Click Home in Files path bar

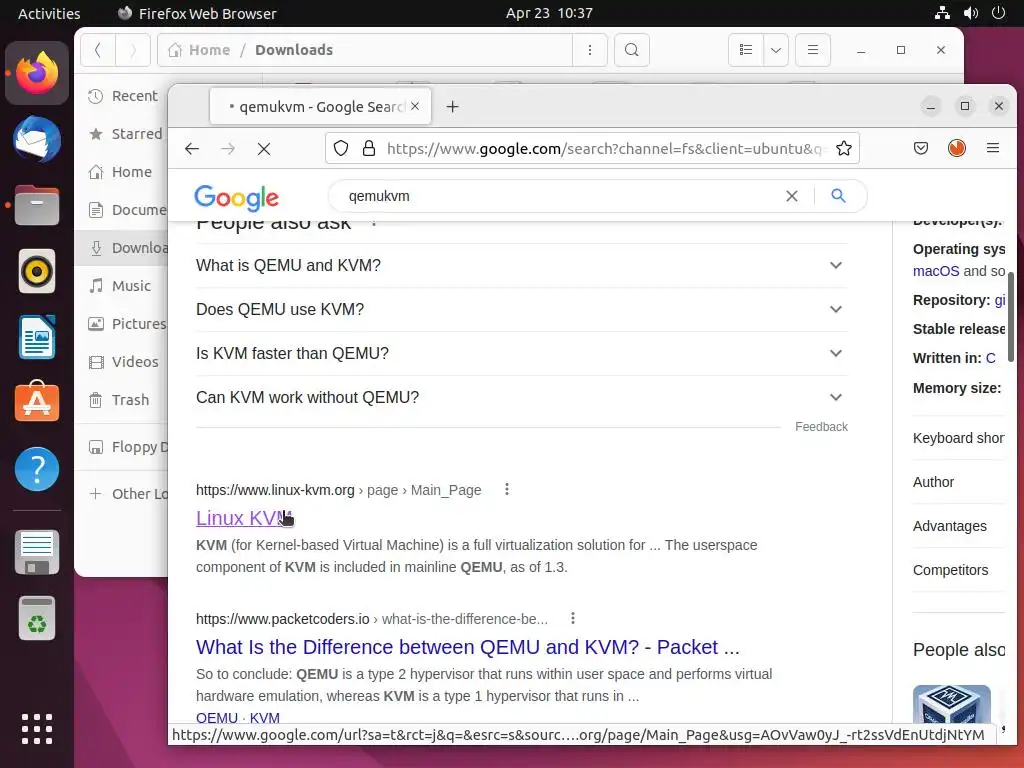199,50
